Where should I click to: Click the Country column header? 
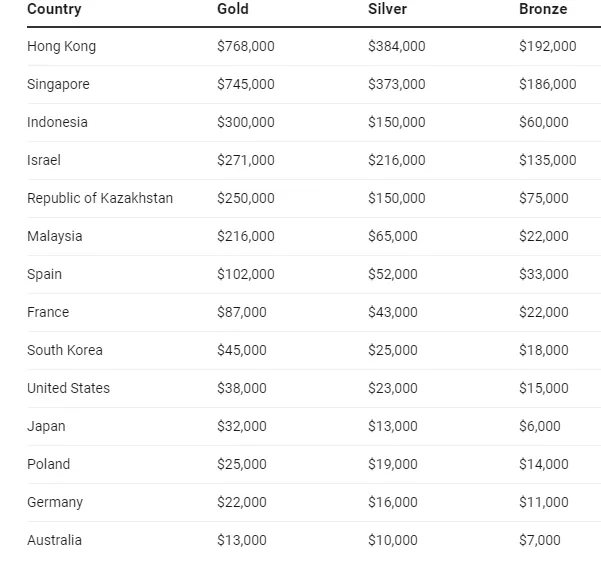pyautogui.click(x=54, y=9)
